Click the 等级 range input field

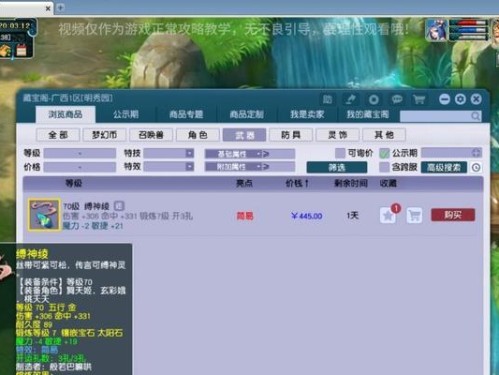[x=80, y=153]
